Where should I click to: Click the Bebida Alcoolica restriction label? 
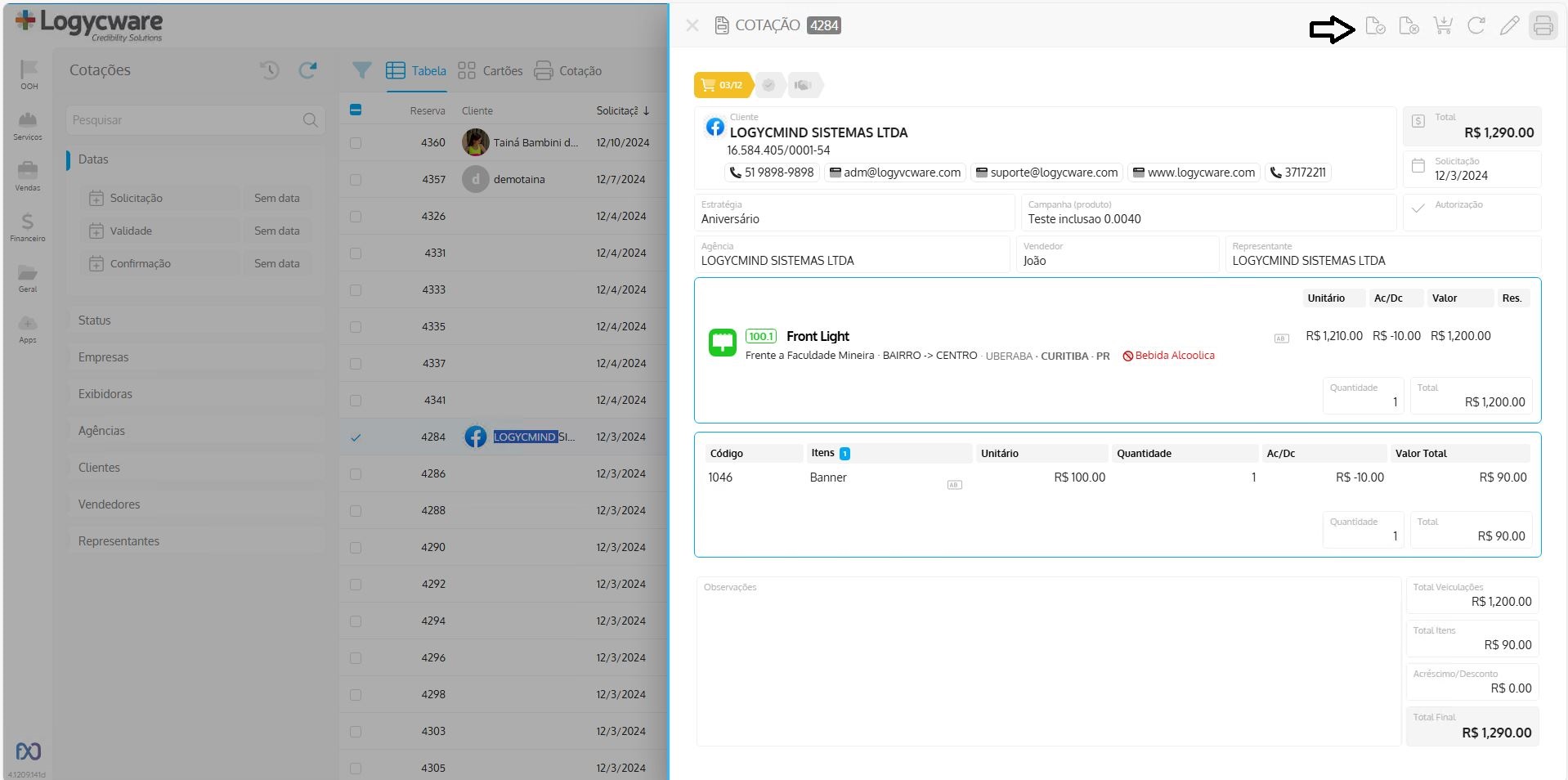[x=1168, y=356]
